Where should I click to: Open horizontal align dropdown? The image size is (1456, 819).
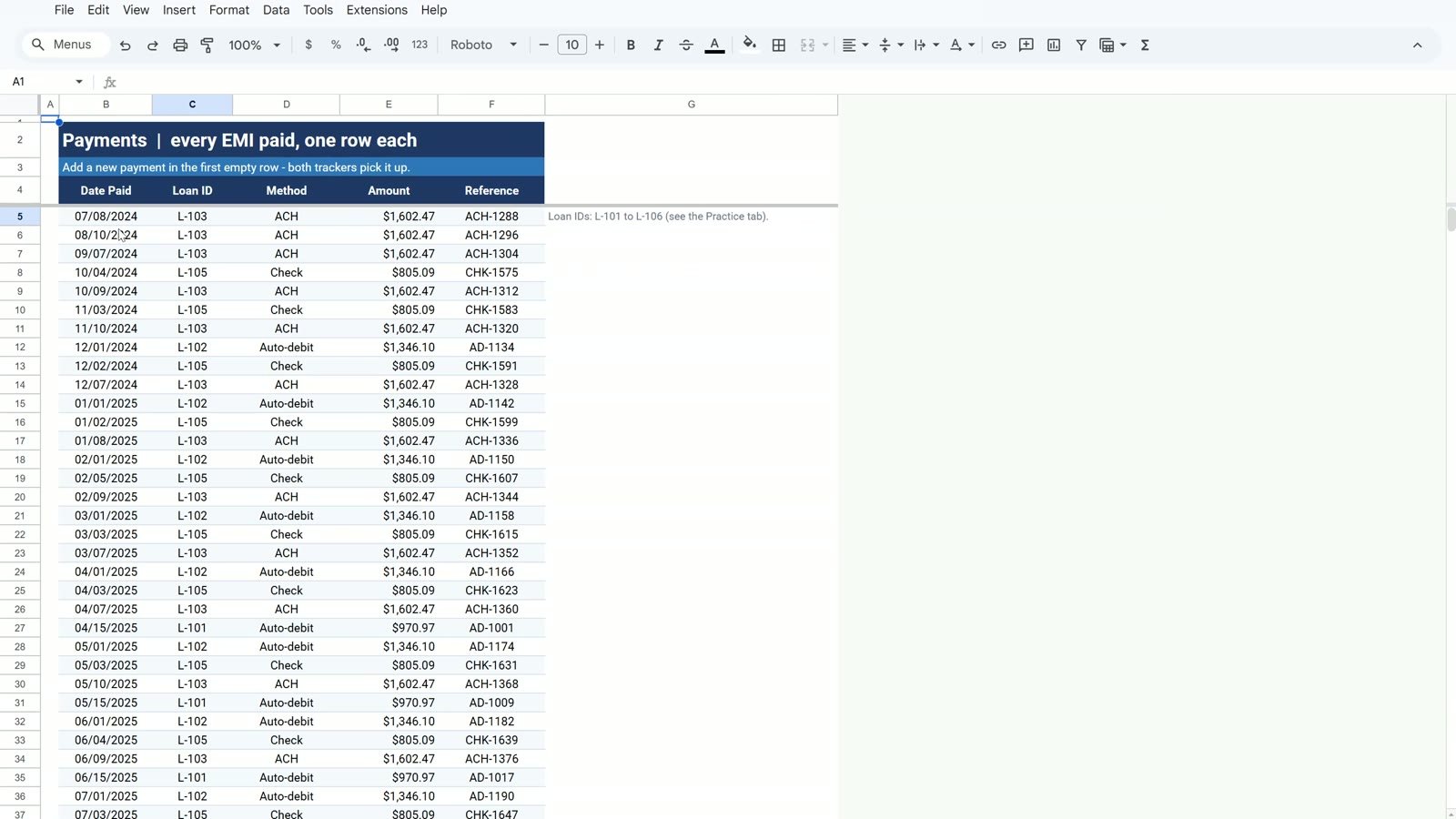854,45
